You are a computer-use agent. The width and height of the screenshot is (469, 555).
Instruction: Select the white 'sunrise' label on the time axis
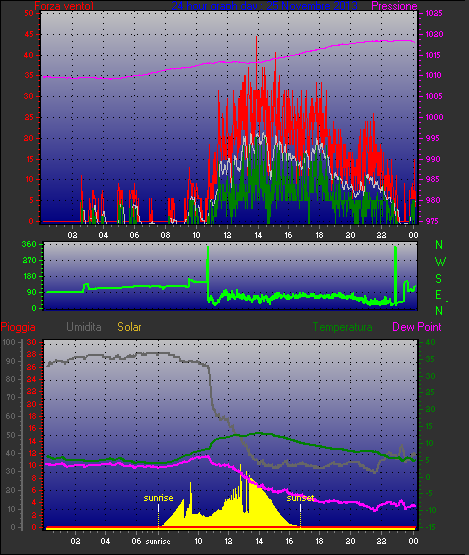tap(158, 541)
